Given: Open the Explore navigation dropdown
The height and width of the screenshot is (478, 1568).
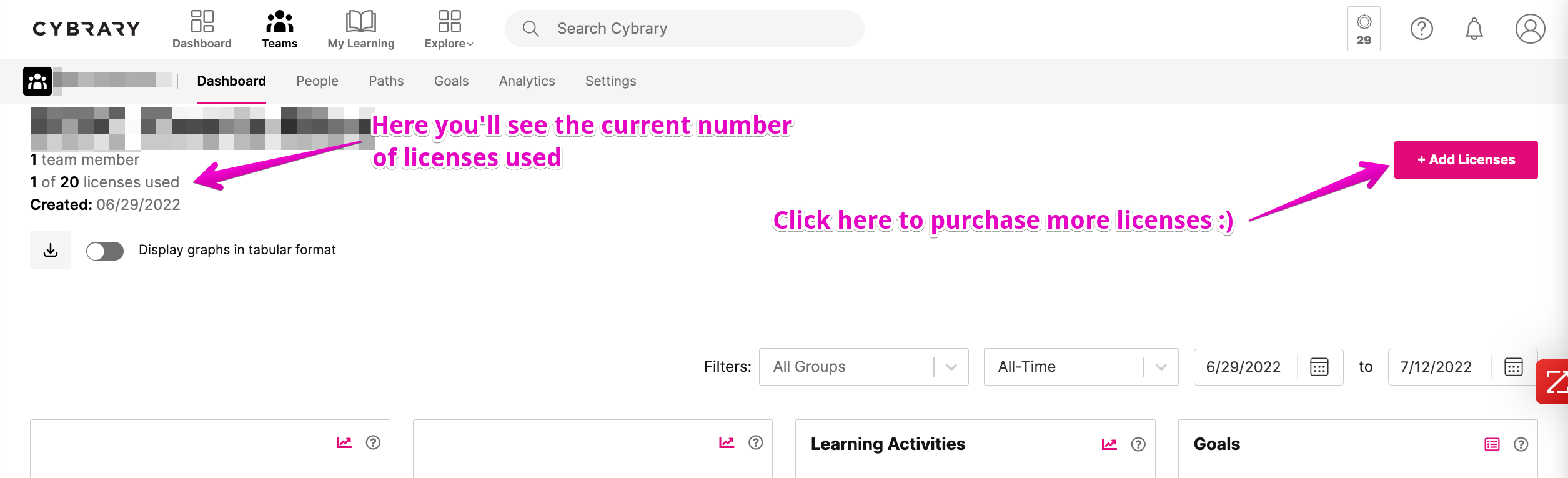Looking at the screenshot, I should coord(449,29).
